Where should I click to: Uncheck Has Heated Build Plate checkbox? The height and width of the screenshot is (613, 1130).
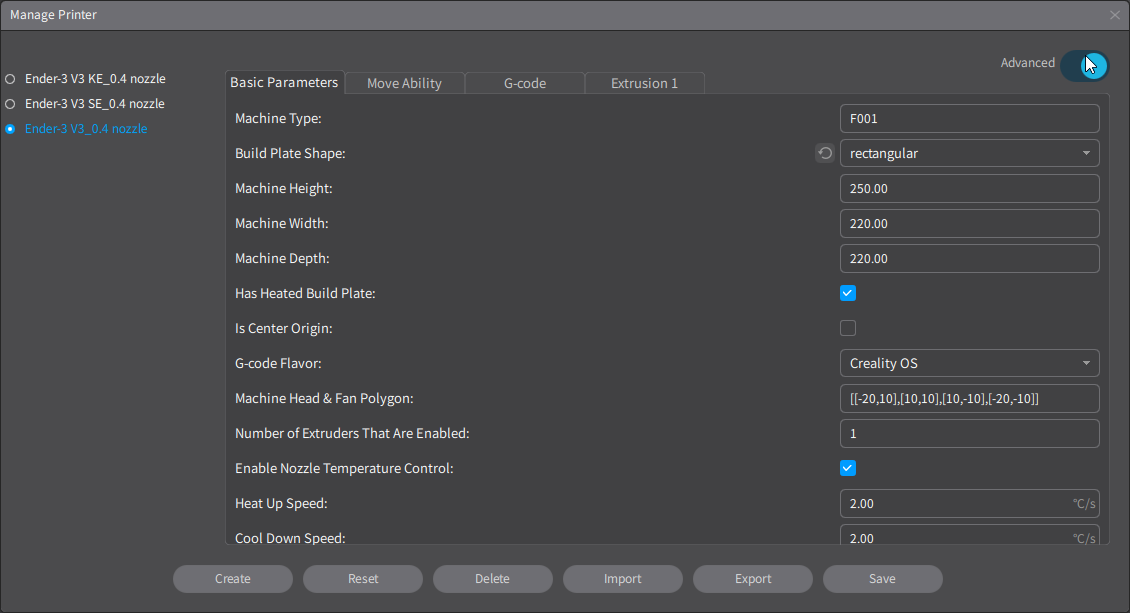848,293
